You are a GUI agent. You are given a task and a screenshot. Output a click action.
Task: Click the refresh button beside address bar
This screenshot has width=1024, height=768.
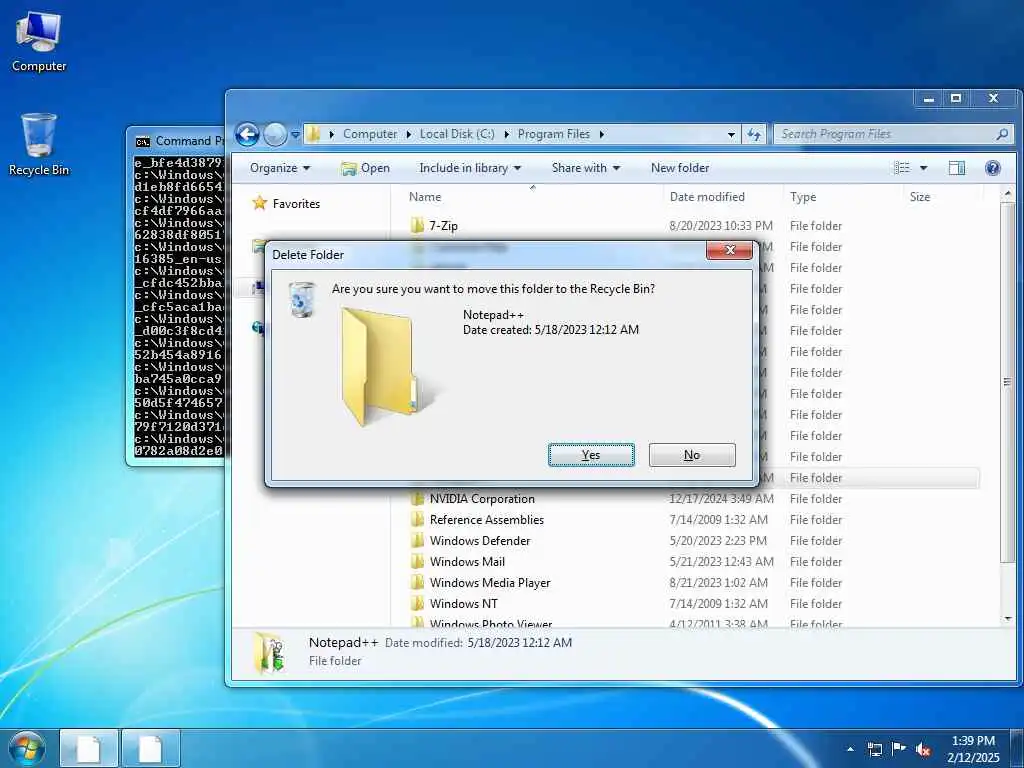754,135
